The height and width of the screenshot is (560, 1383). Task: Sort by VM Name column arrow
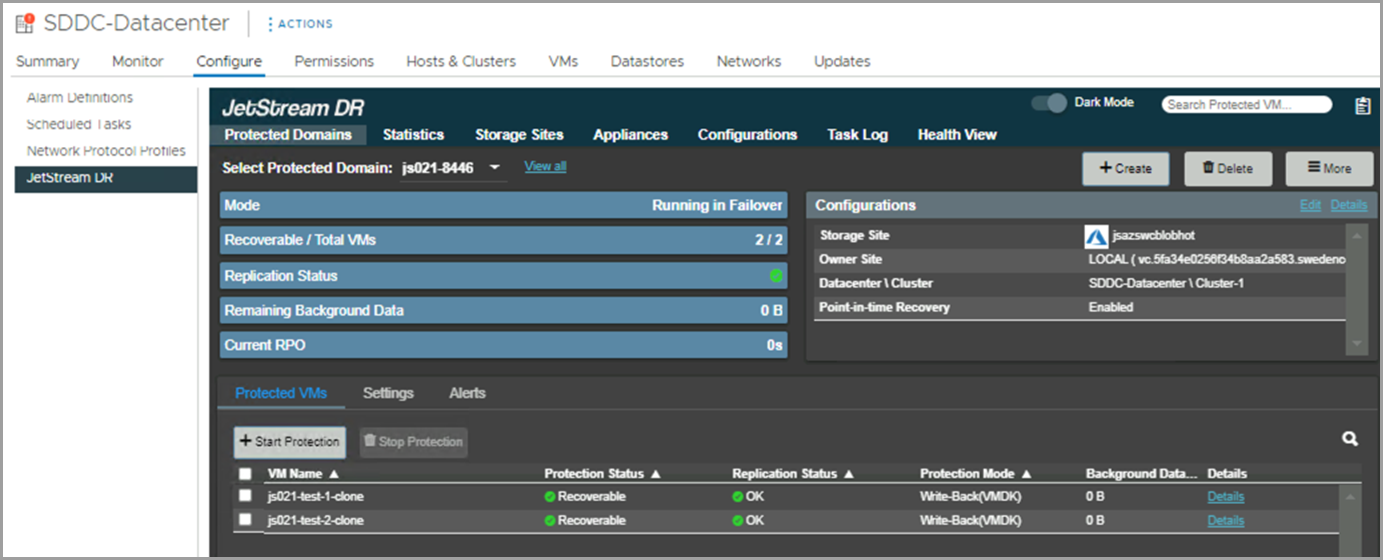pos(334,474)
